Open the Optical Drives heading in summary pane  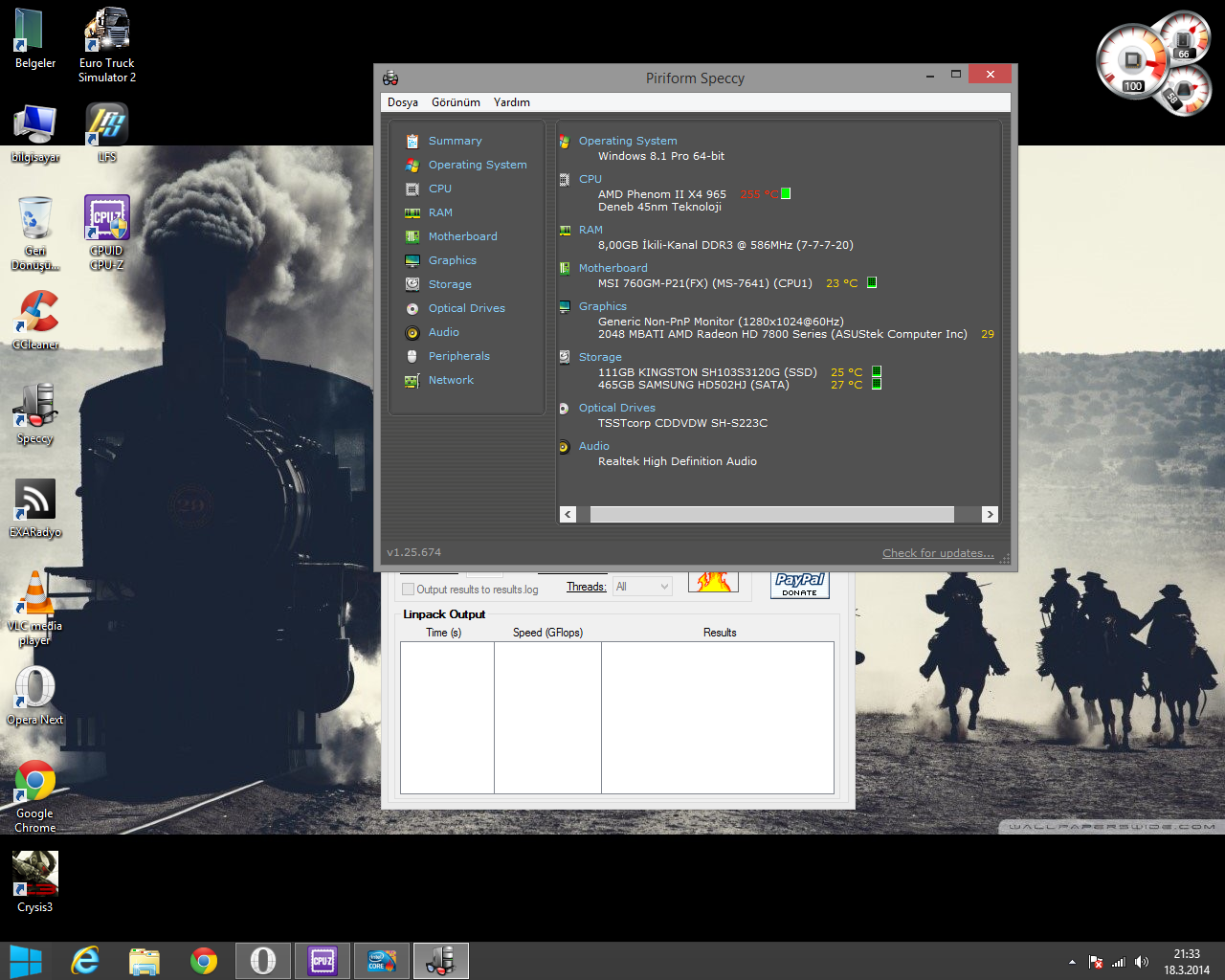(617, 408)
